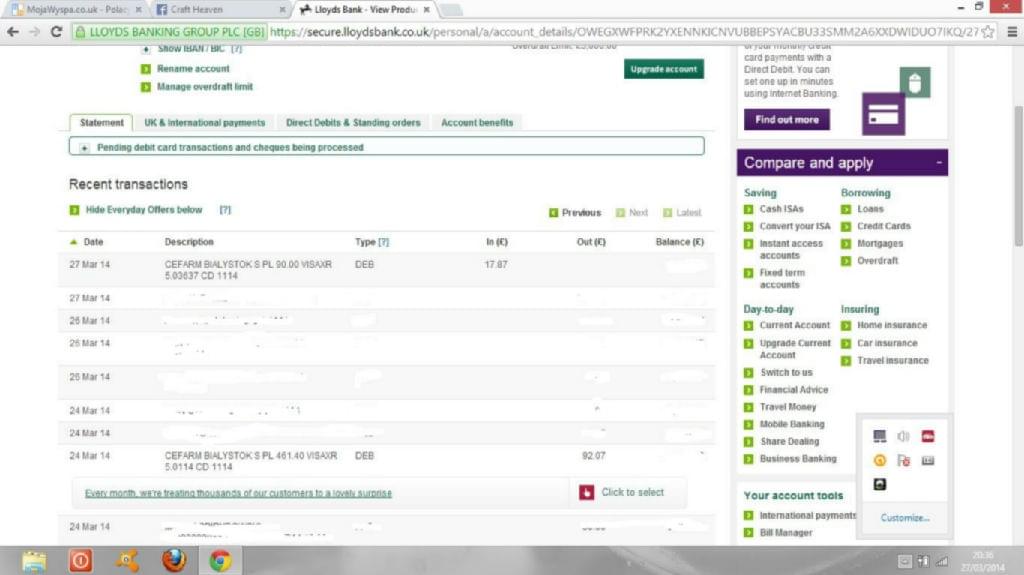Click the red icon beside Click to select
Screen dimensions: 1024x575
coord(586,492)
